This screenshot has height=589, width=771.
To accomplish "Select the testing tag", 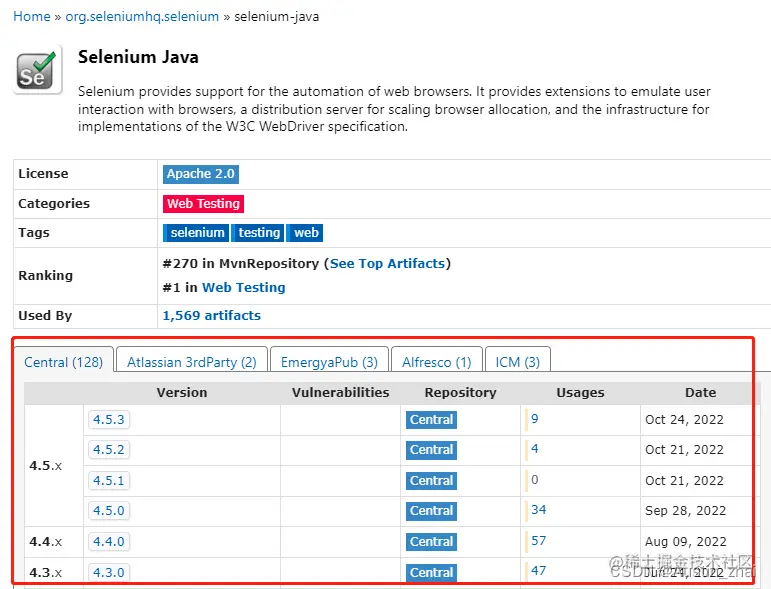I will coord(258,233).
